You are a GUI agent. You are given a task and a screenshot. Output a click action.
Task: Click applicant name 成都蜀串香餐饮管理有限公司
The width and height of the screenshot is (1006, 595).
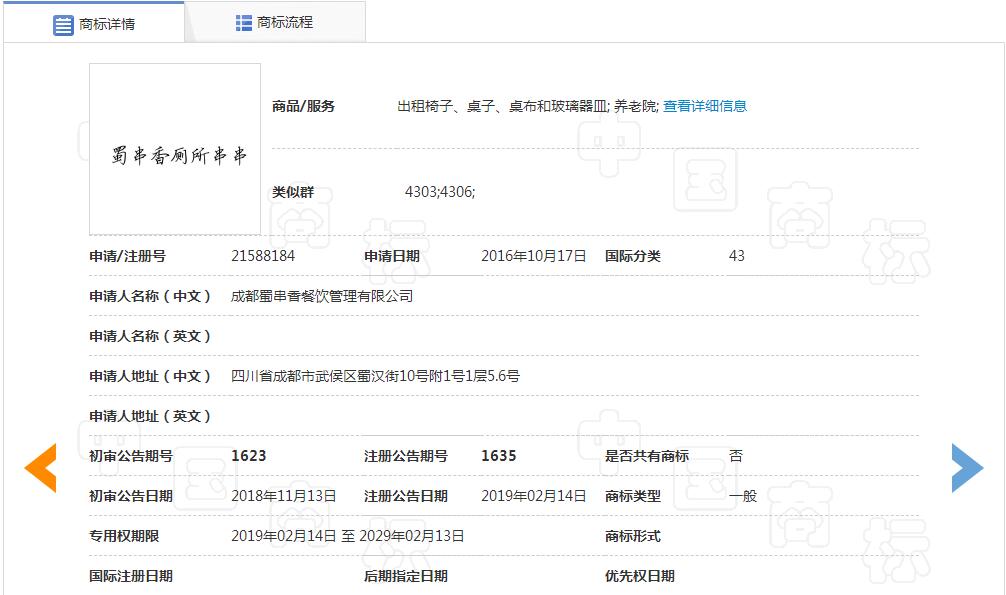pos(320,295)
